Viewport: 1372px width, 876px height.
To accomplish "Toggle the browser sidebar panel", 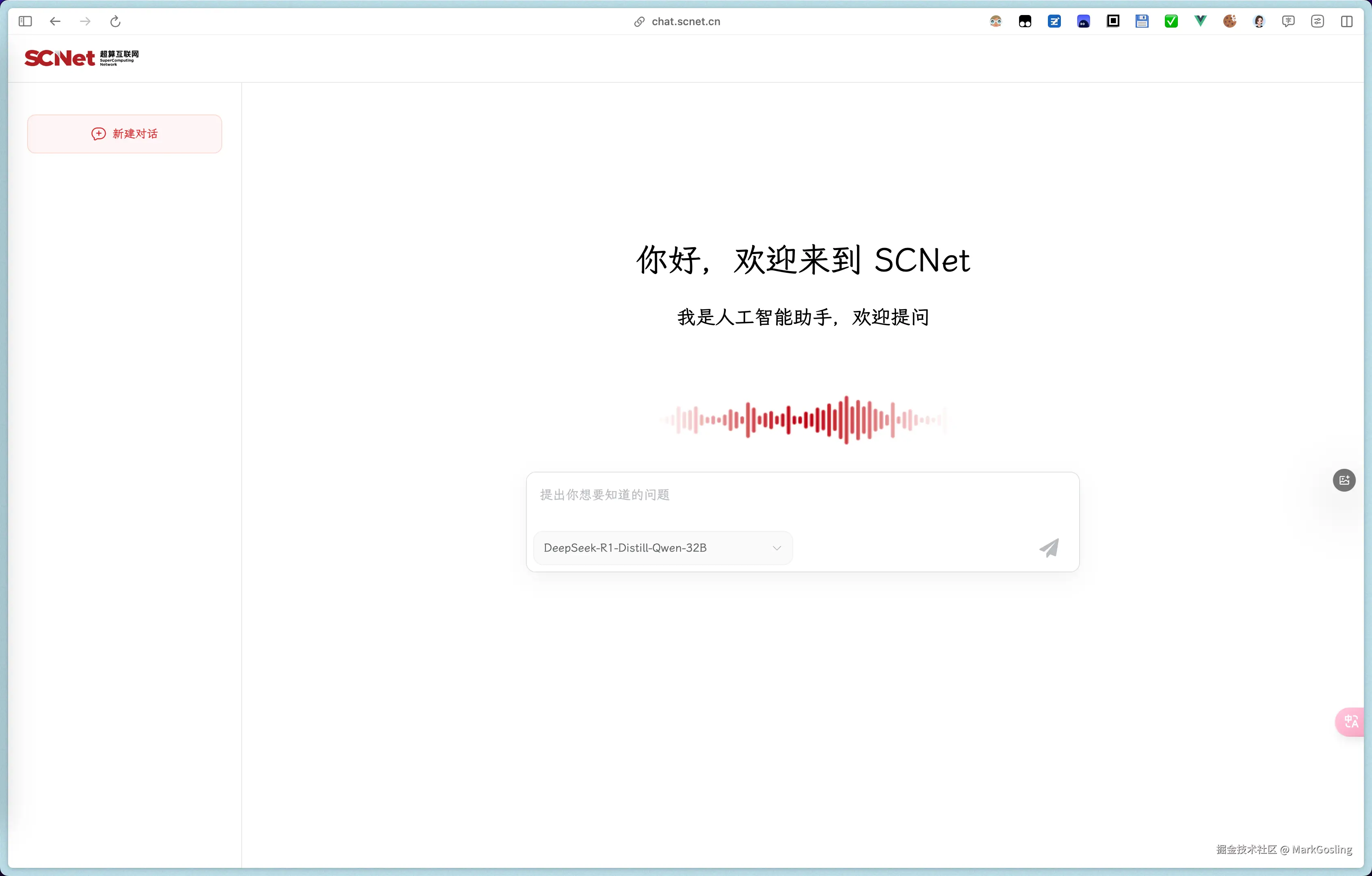I will point(25,21).
